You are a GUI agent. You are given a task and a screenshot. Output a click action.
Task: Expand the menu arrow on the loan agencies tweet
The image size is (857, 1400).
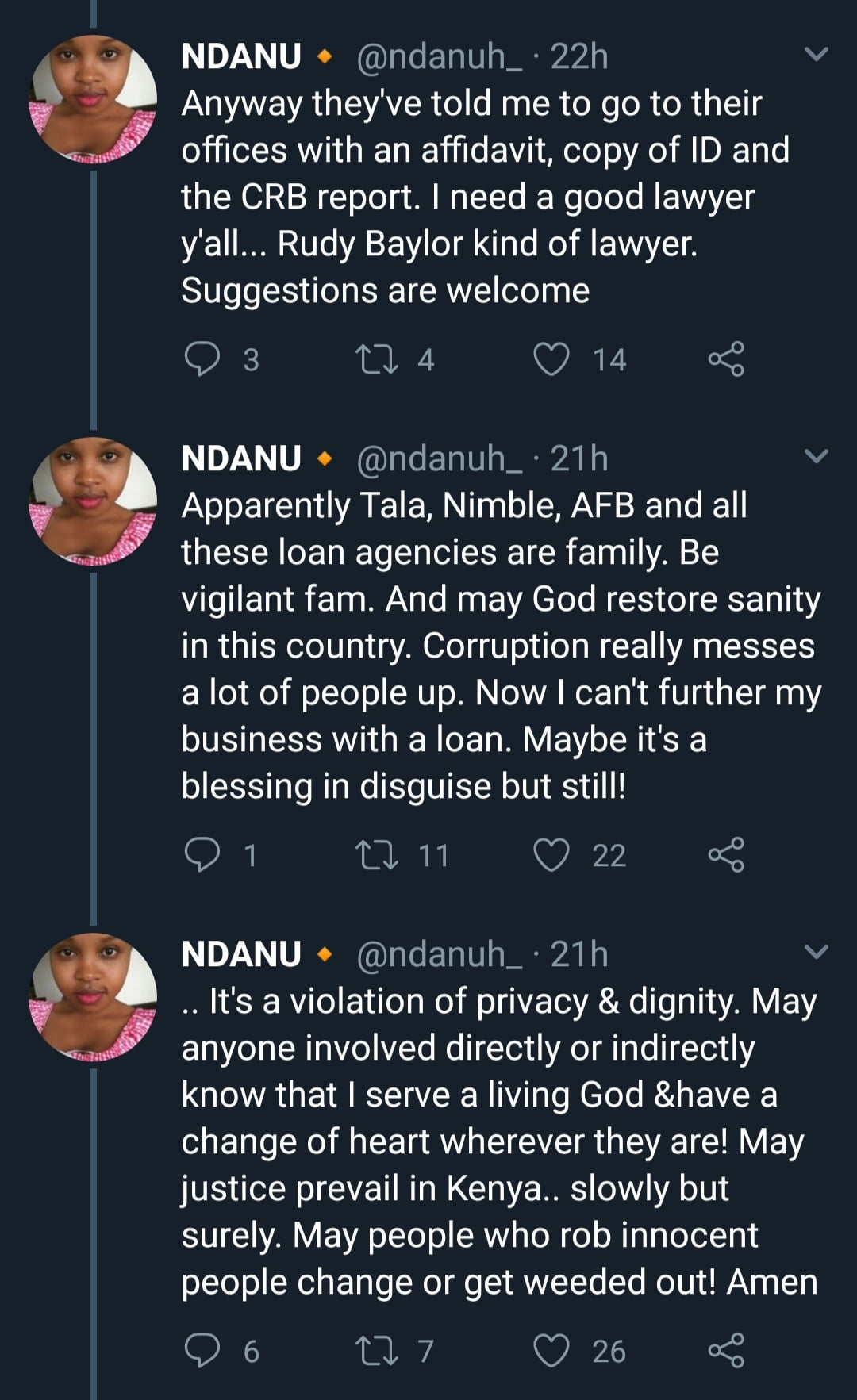pyautogui.click(x=817, y=457)
